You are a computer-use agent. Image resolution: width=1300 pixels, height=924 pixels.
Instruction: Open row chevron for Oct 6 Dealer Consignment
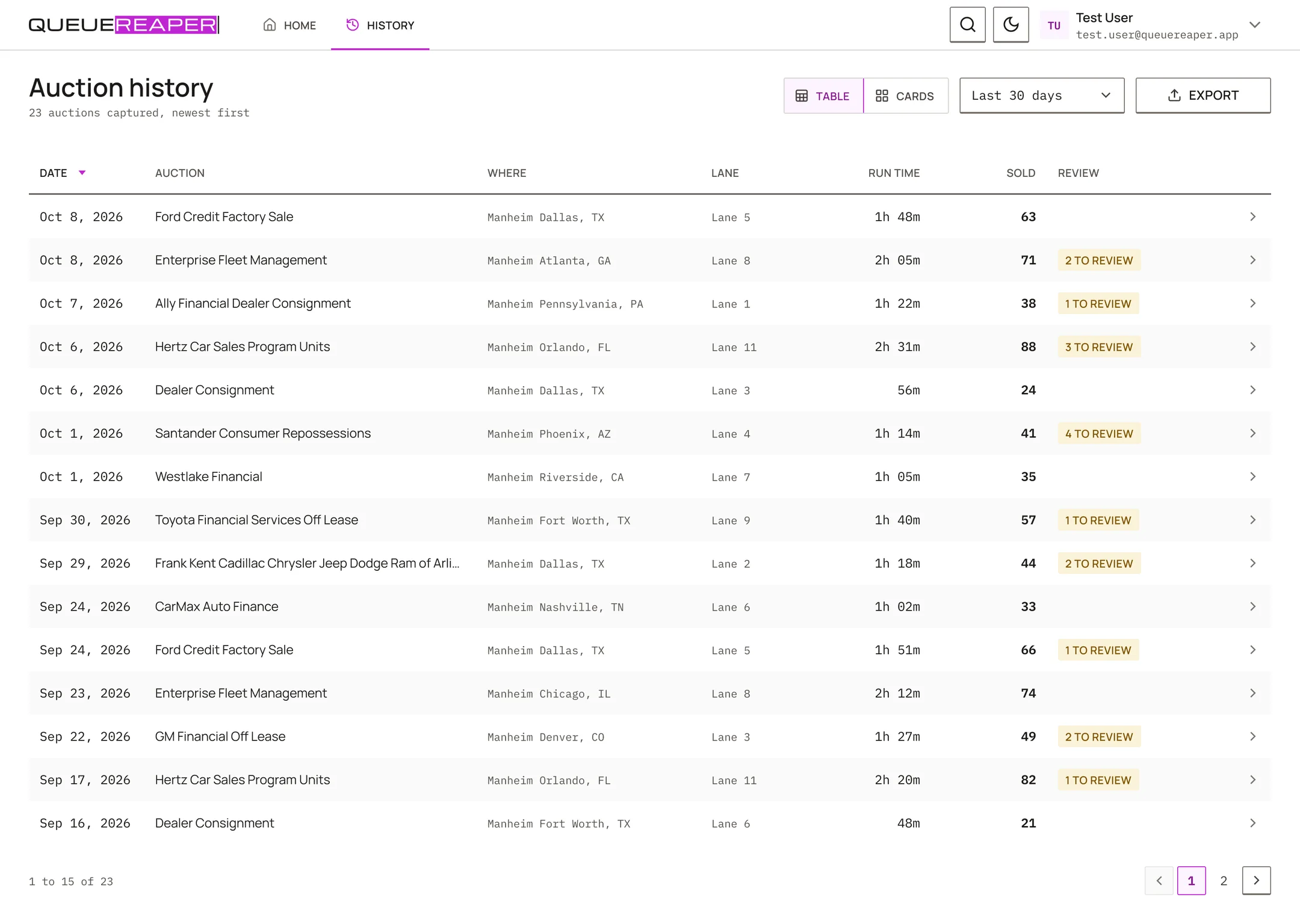click(x=1253, y=390)
